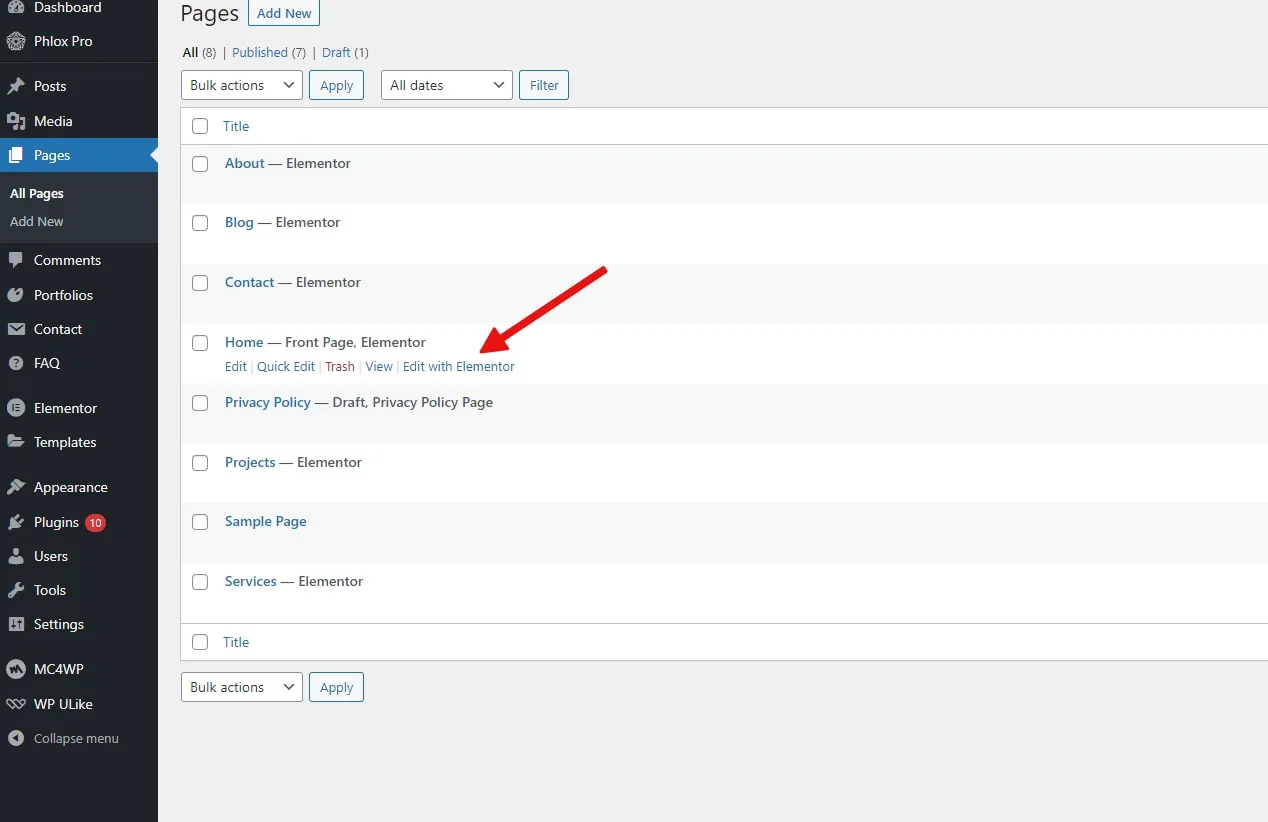Click the MC4WP logo icon
This screenshot has height=822, width=1268.
point(16,669)
